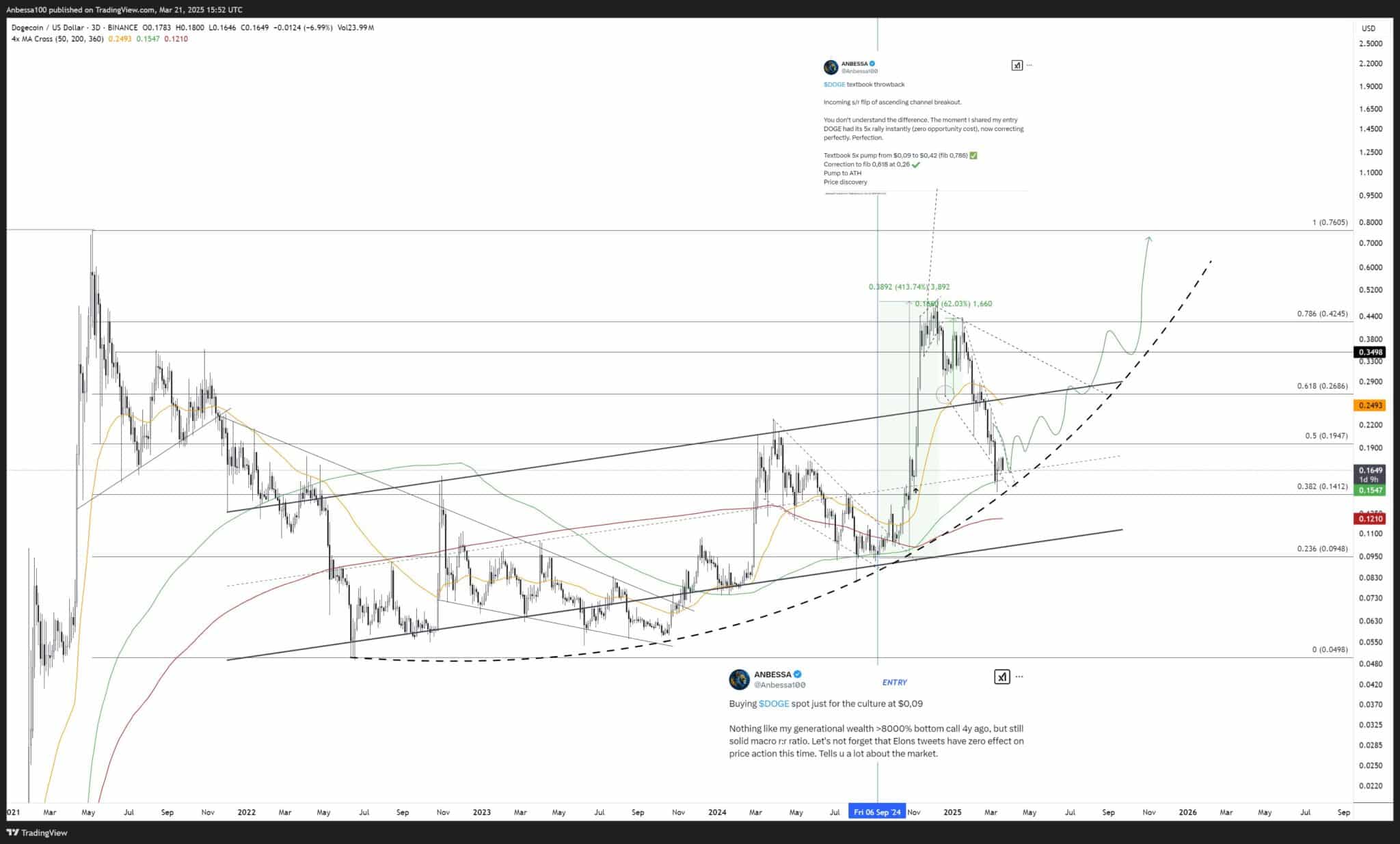
Task: Click $DOGE cashtag in upper tweet
Action: coord(834,84)
